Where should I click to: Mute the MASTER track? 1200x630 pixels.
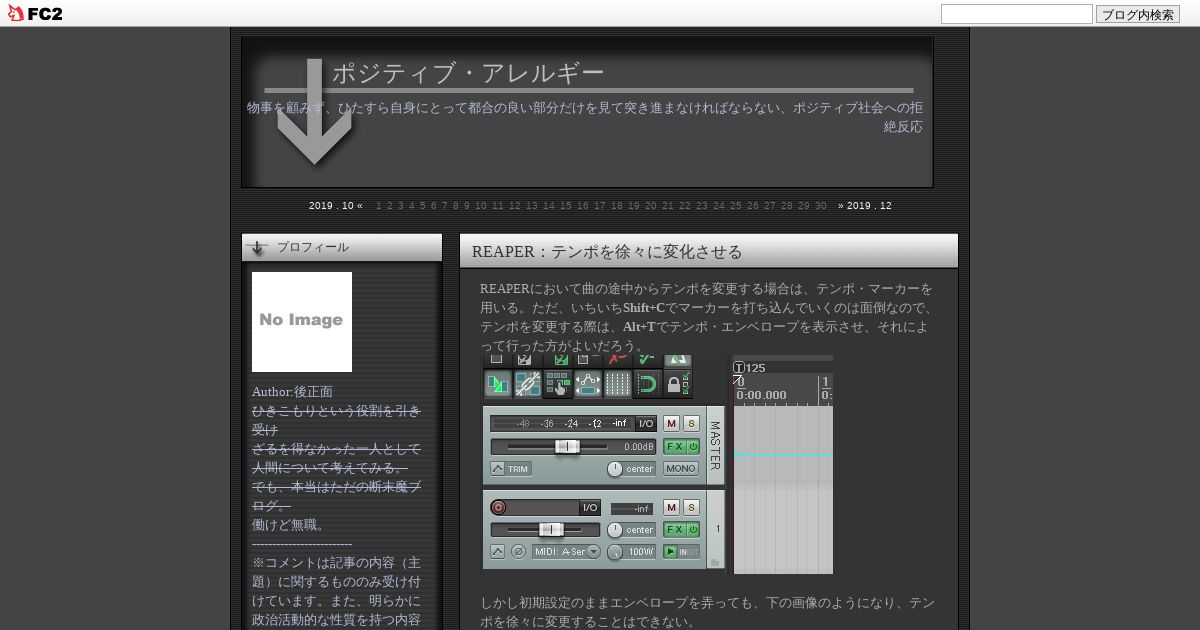(671, 424)
